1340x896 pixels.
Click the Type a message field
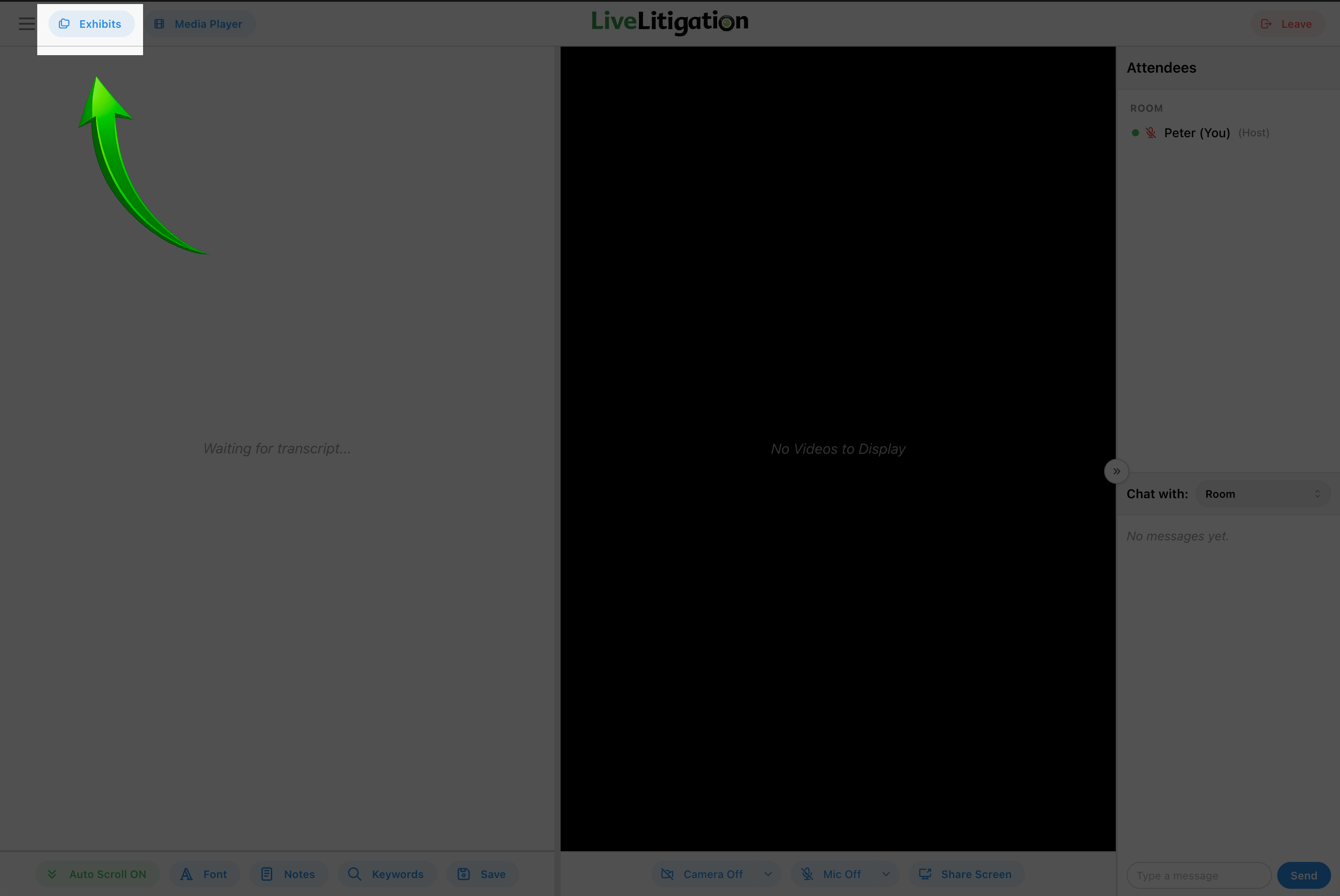tap(1198, 875)
